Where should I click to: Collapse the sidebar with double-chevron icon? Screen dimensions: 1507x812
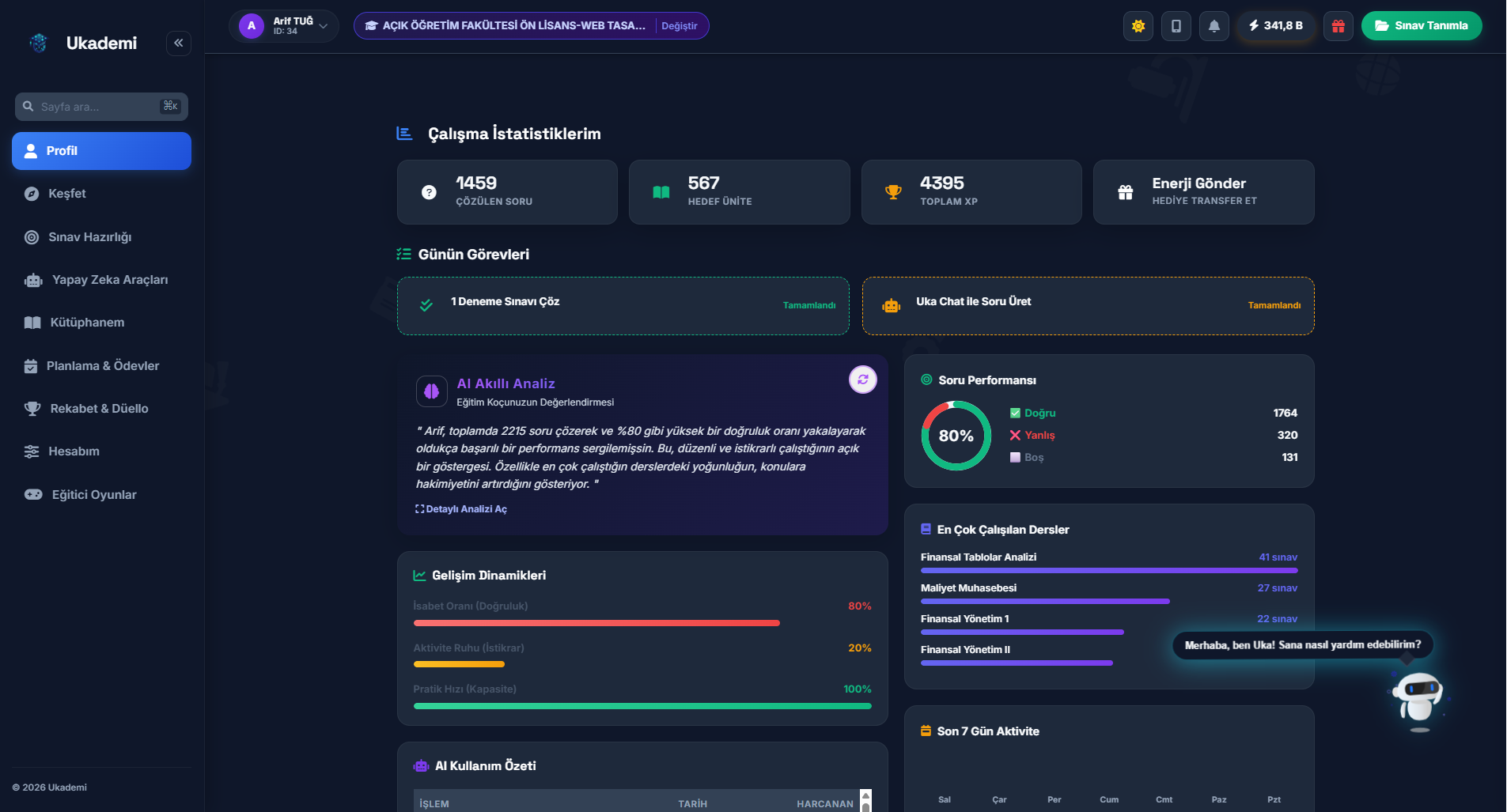179,43
